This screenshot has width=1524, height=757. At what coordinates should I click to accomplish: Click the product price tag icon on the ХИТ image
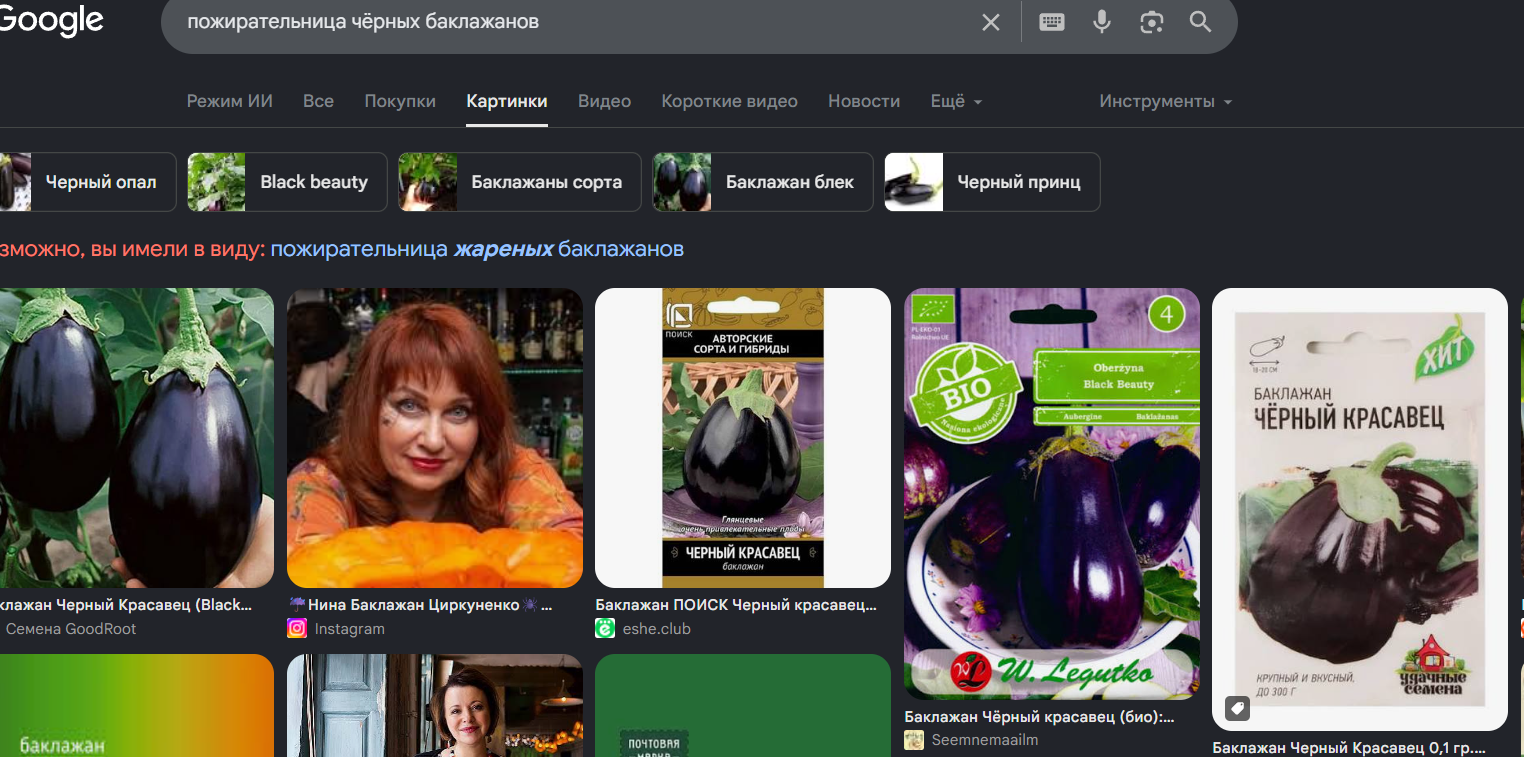coord(1237,709)
